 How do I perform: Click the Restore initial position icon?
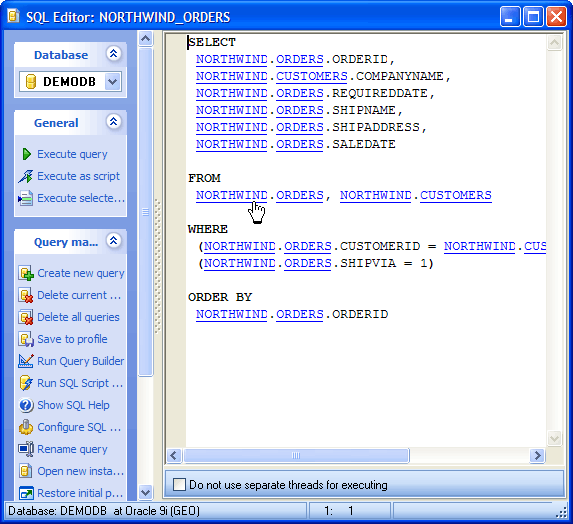(26, 493)
